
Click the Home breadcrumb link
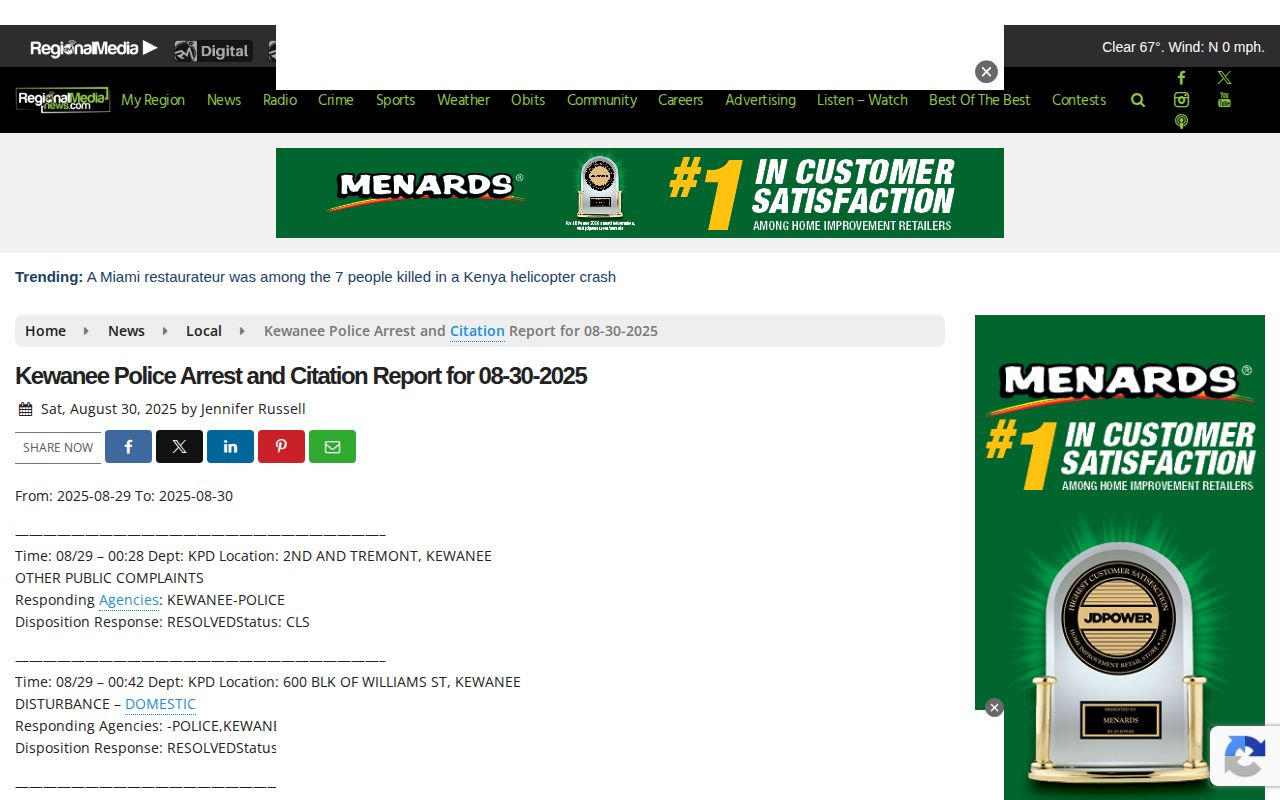[45, 331]
